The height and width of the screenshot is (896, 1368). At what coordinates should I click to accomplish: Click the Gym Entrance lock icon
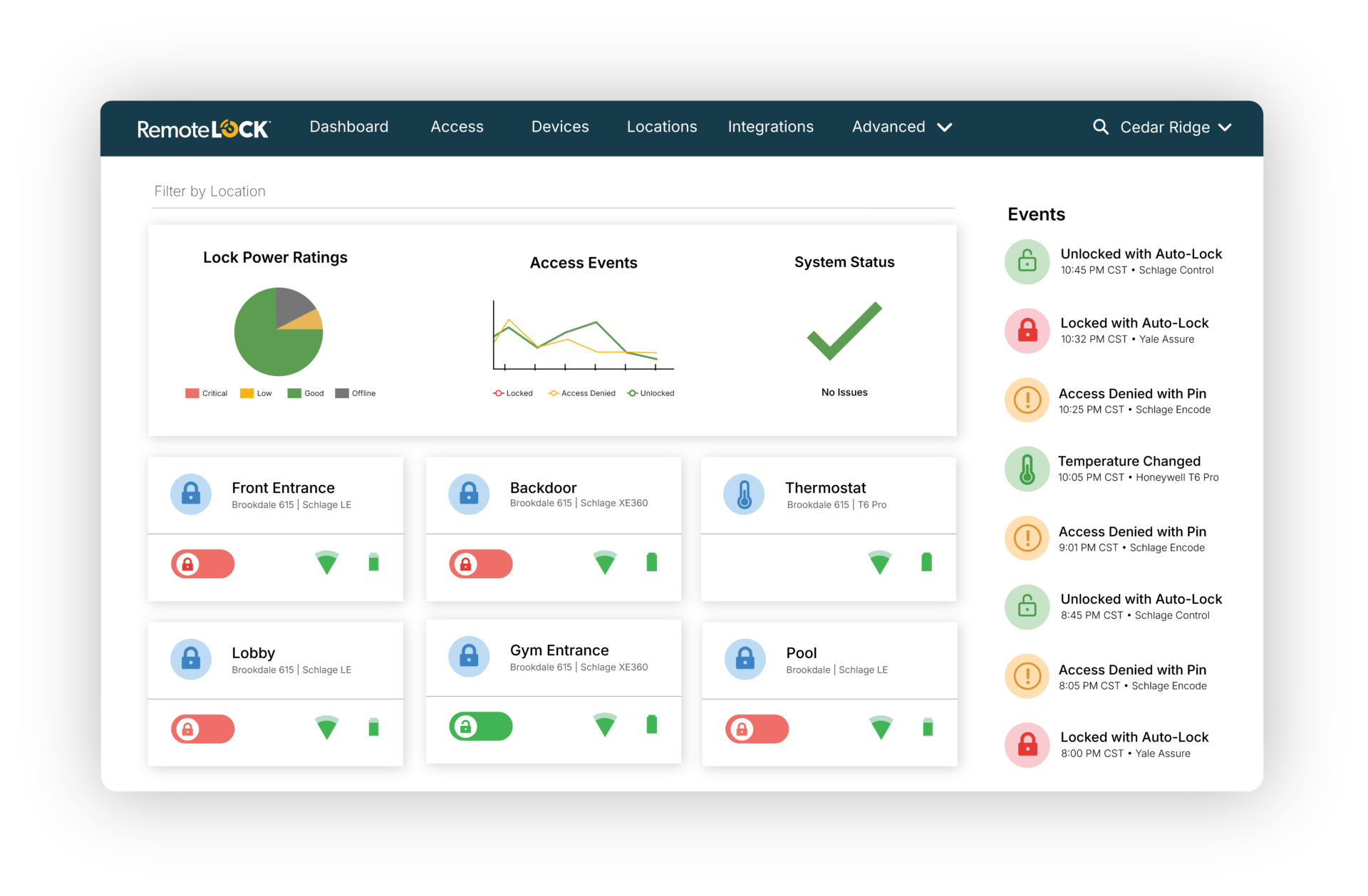click(469, 656)
